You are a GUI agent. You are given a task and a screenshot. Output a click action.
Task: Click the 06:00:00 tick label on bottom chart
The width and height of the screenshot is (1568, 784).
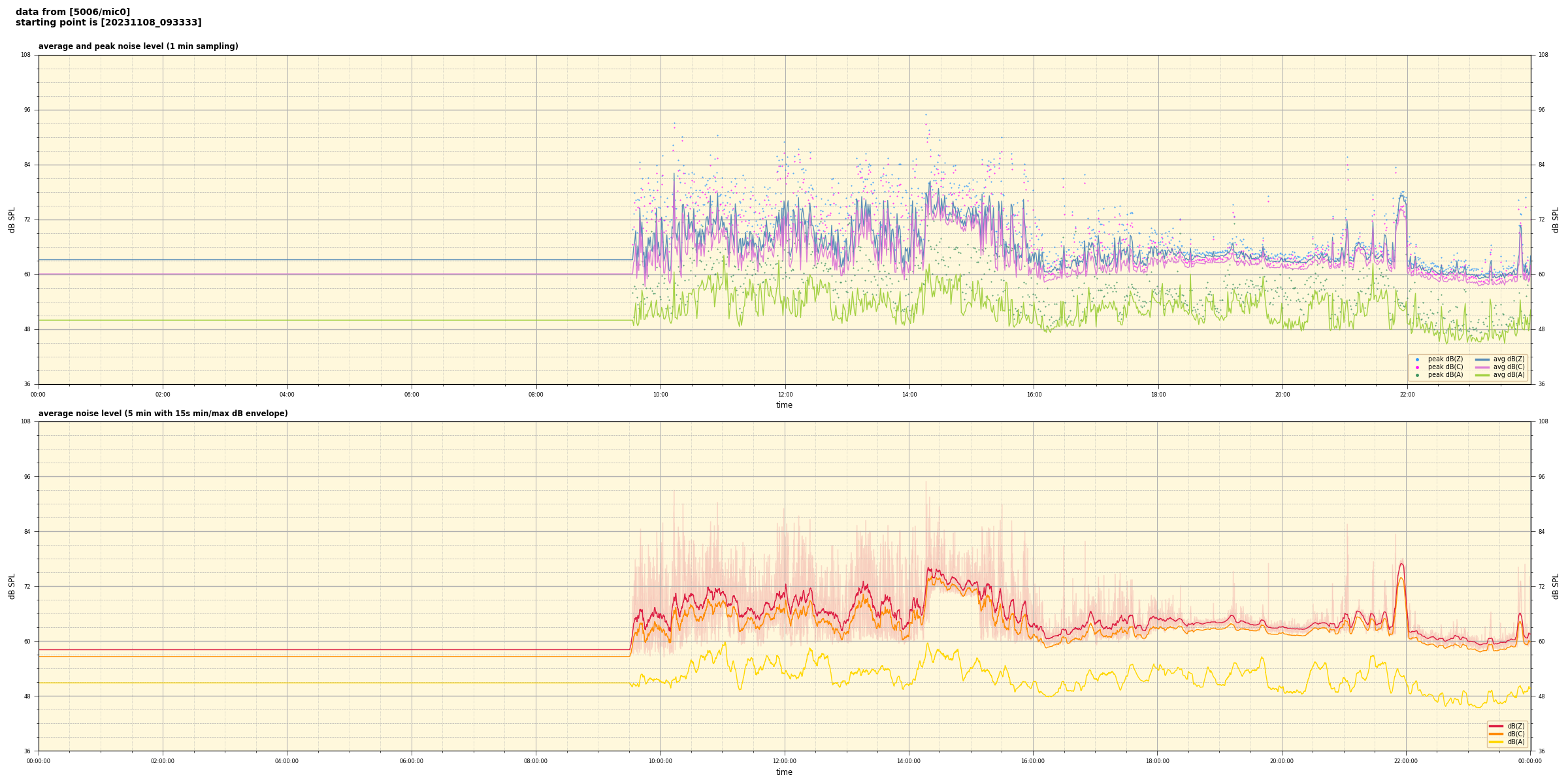(x=411, y=761)
